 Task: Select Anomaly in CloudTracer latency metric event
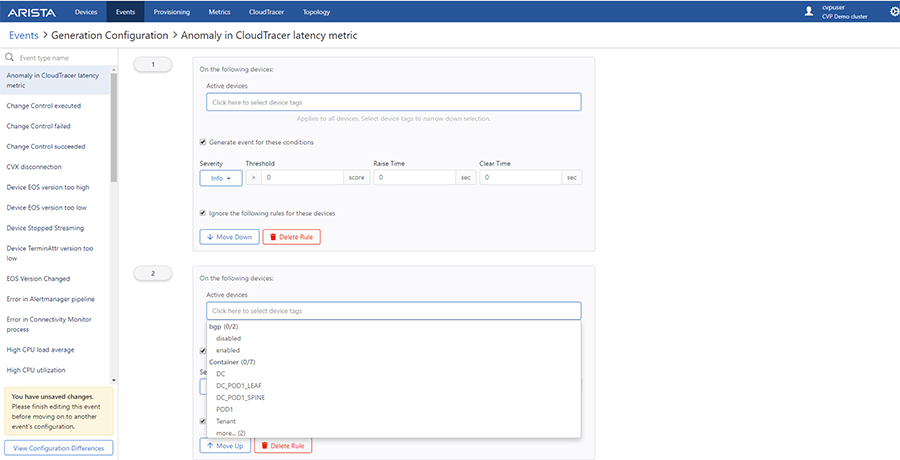[x=55, y=80]
